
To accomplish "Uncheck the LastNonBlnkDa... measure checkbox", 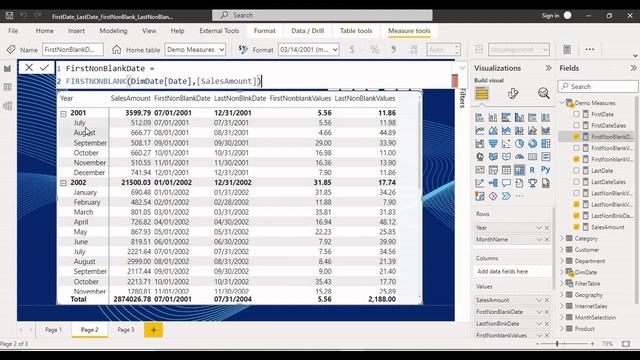I will pyautogui.click(x=576, y=216).
